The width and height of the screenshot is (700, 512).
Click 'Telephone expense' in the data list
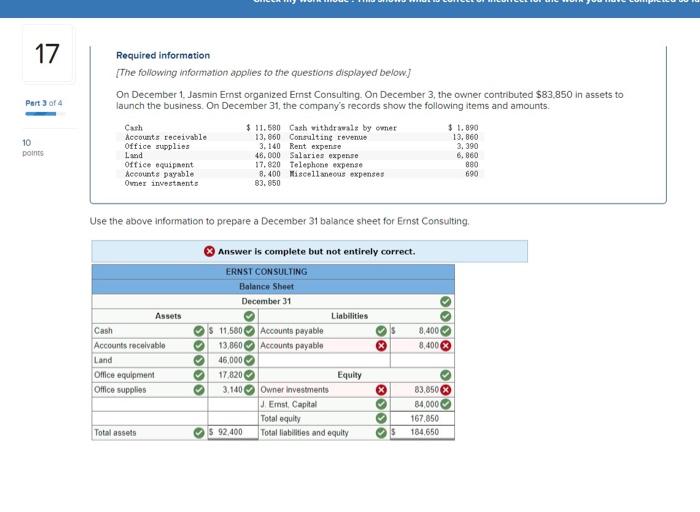tap(326, 165)
